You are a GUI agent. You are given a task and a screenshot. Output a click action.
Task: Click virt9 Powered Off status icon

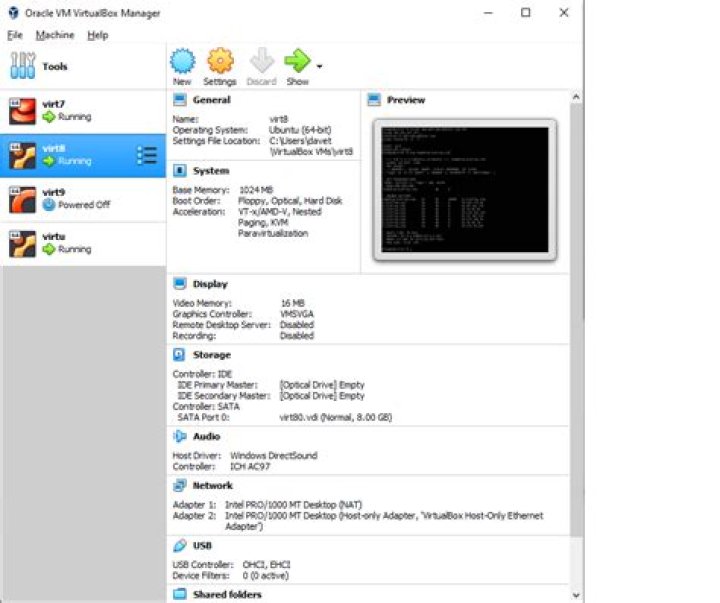pos(49,205)
